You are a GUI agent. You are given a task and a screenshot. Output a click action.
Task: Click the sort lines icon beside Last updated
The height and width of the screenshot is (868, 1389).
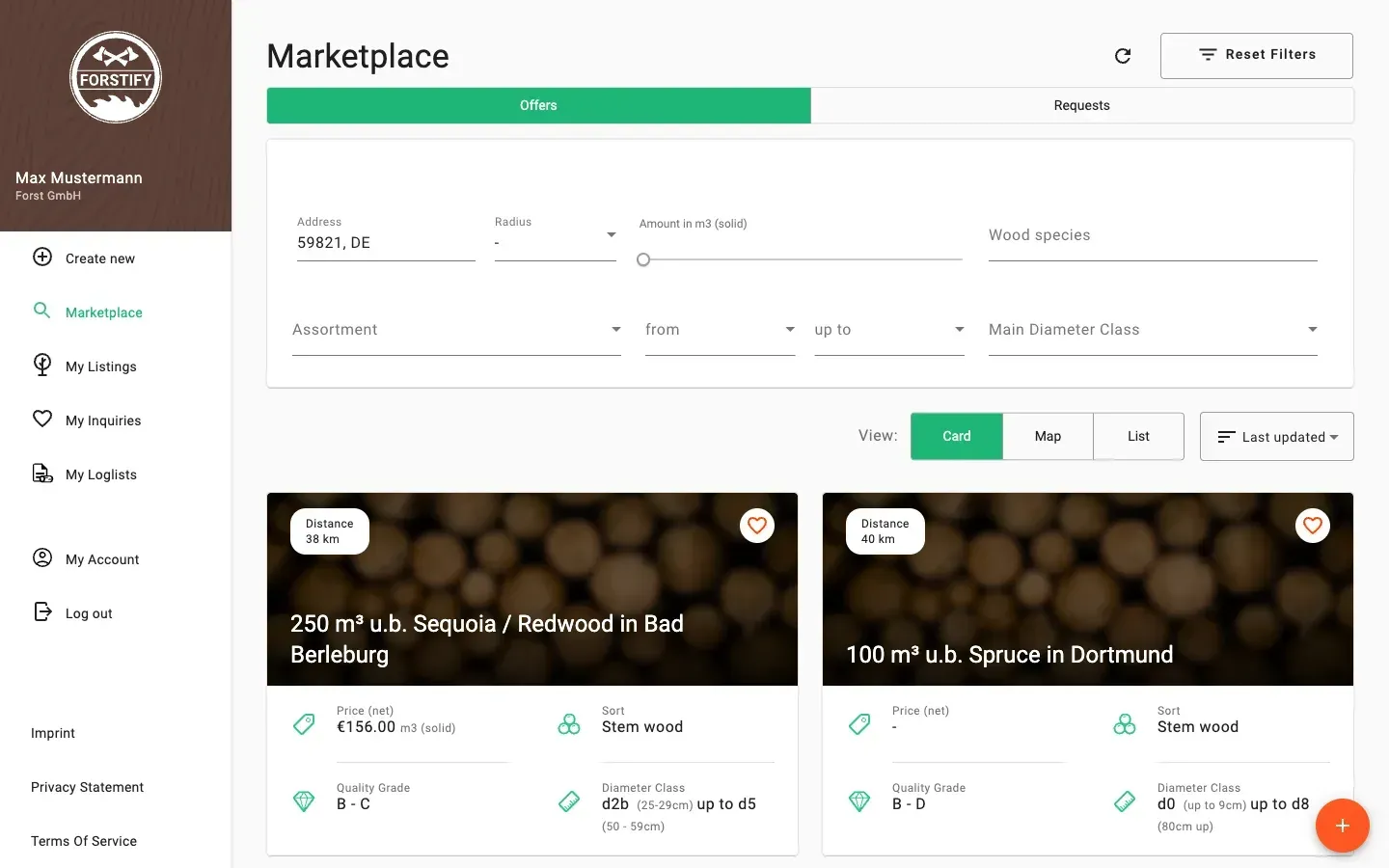pyautogui.click(x=1226, y=437)
